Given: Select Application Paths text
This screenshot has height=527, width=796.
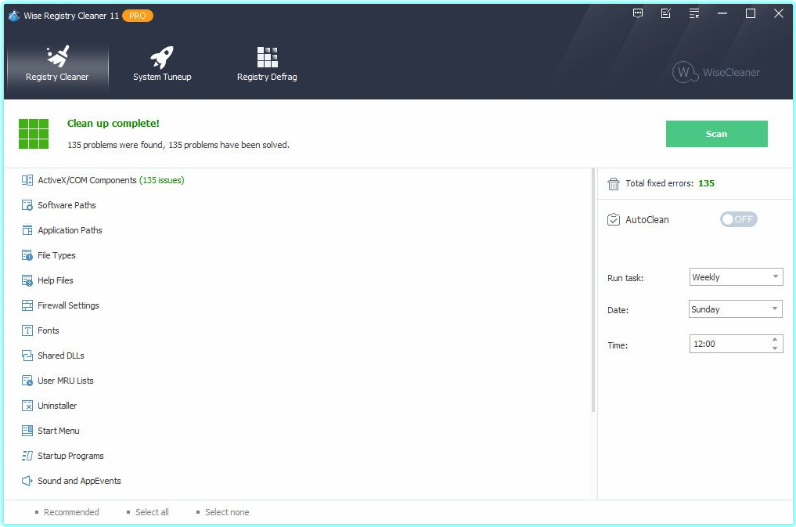Looking at the screenshot, I should 70,230.
